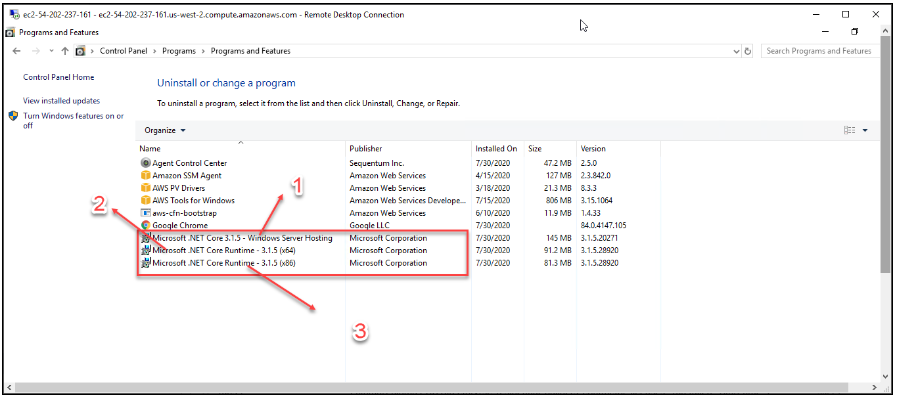Click the up-one-level arrow button
This screenshot has width=897, height=398.
(65, 51)
